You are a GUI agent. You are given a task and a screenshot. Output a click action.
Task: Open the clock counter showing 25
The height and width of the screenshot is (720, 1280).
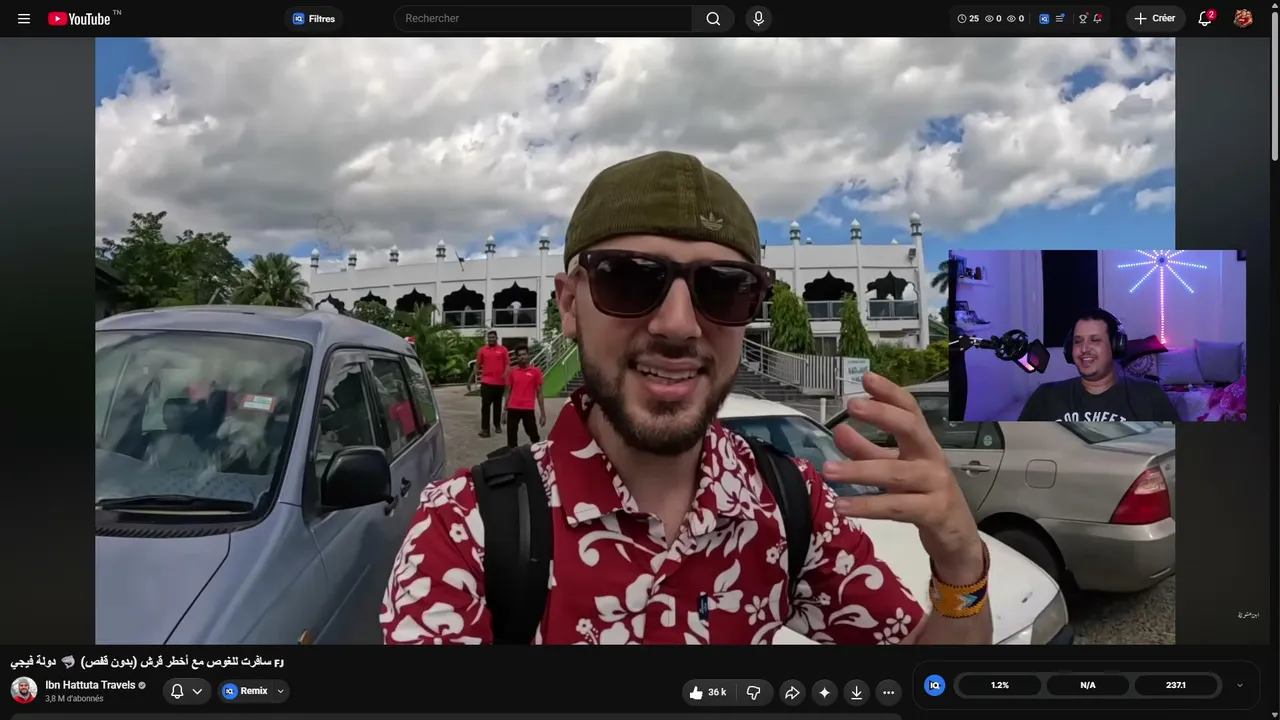968,18
